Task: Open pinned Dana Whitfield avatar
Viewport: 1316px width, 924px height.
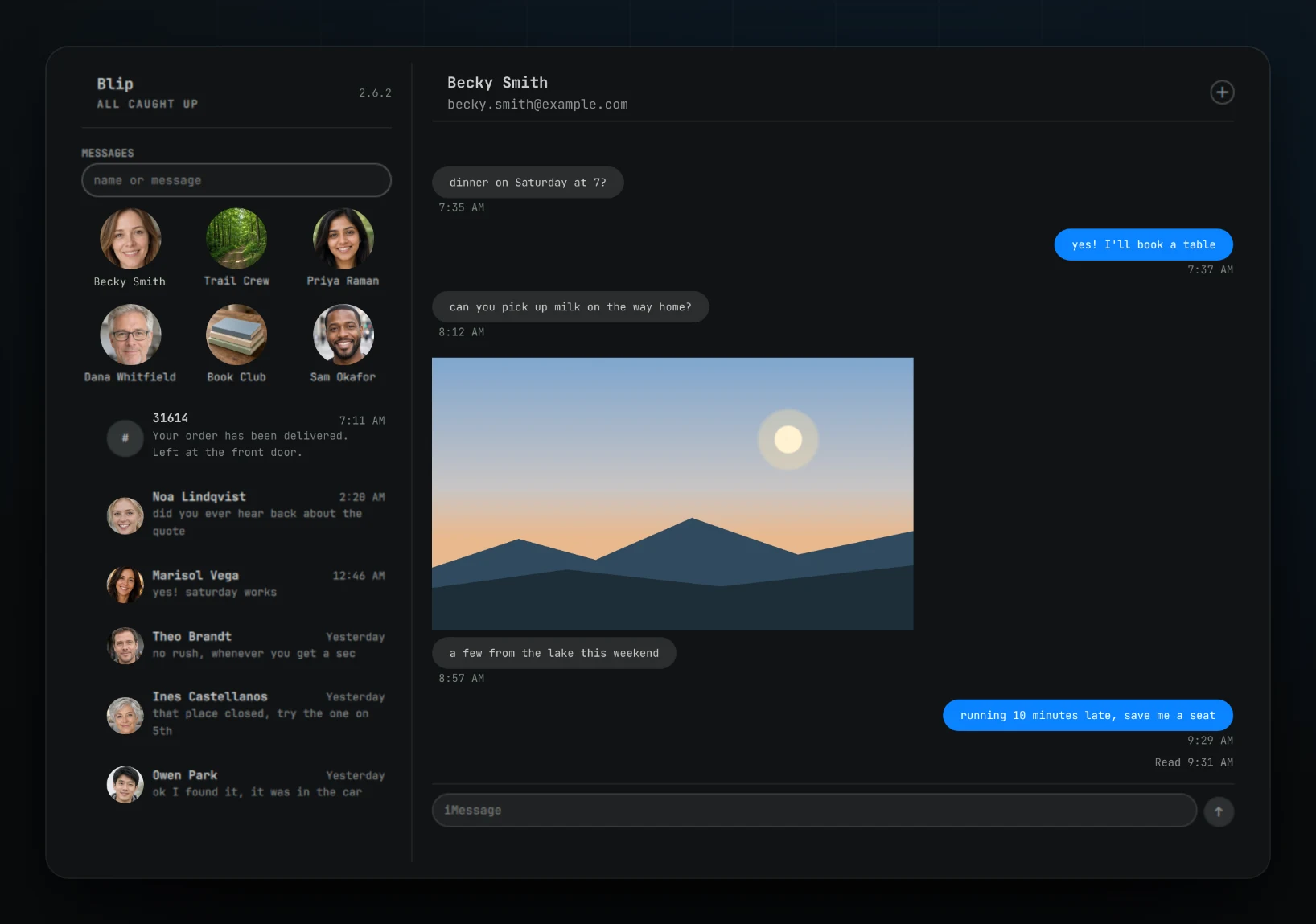Action: (130, 335)
